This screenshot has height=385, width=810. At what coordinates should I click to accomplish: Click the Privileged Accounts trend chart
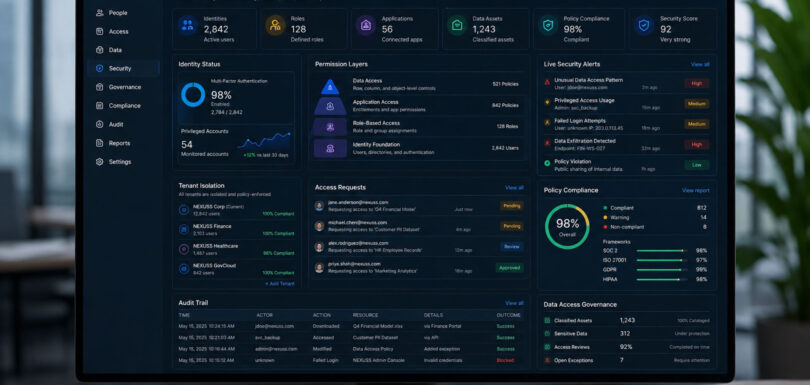pos(264,141)
